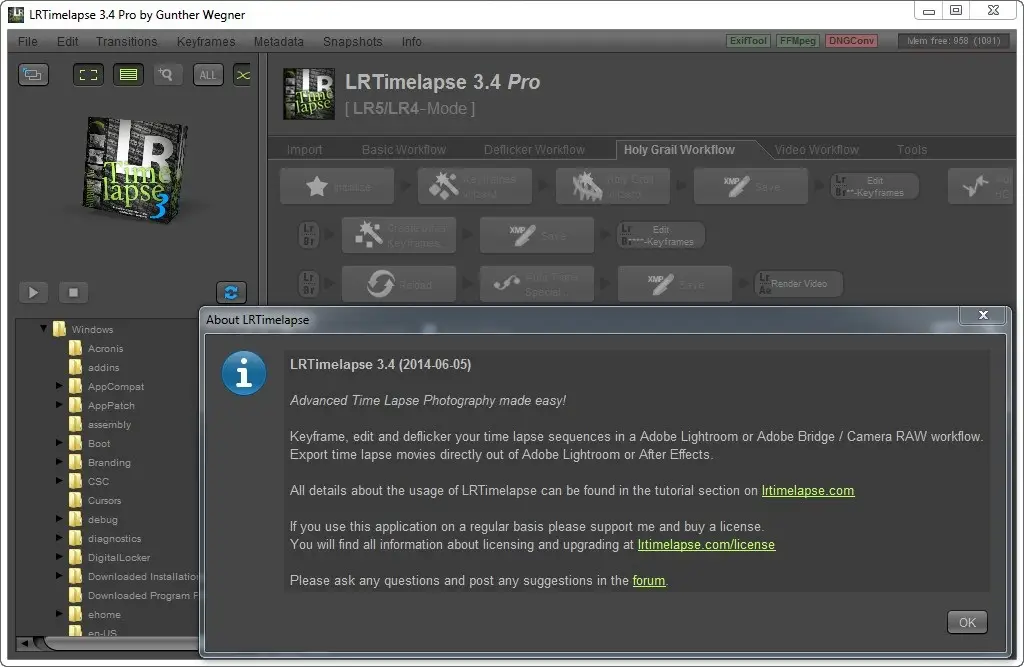Switch to the Basic Workflow tab
The width and height of the screenshot is (1024, 667).
click(x=404, y=150)
